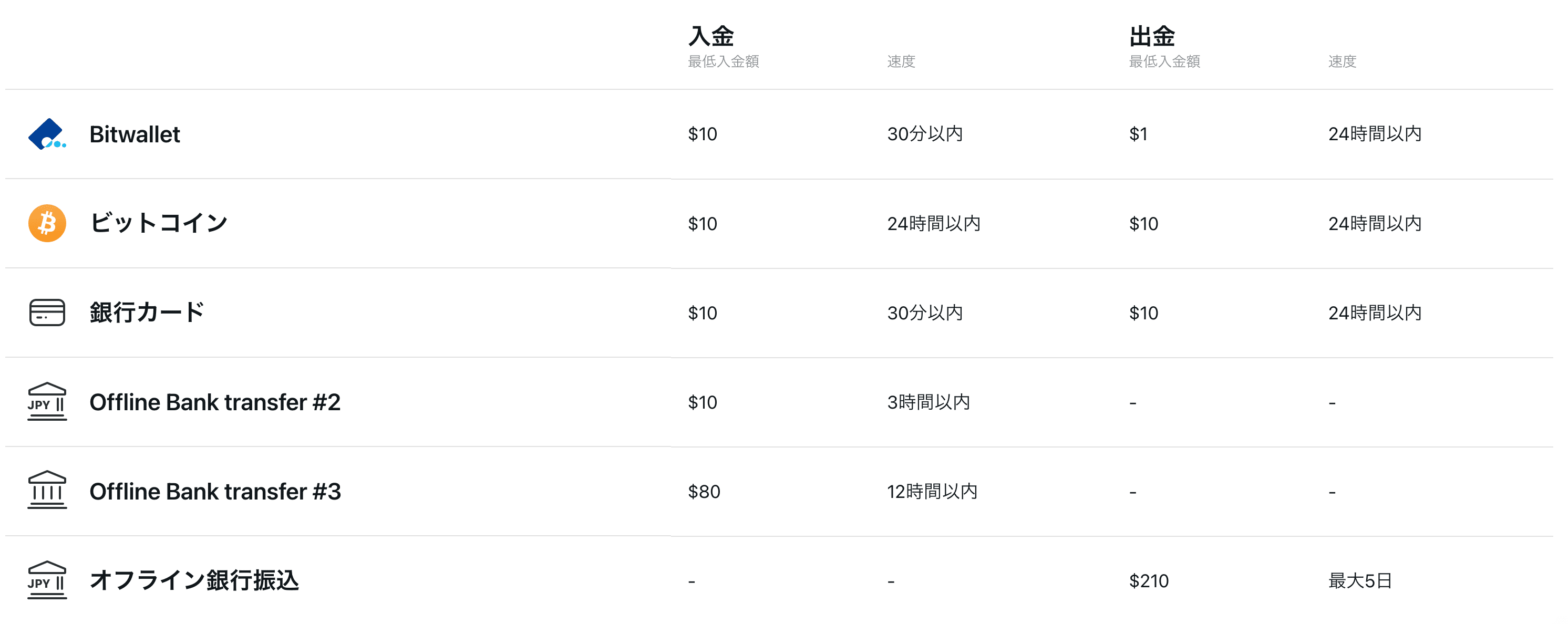Click the 出金 column heading
Screen dimensions: 1568x624
[x=1152, y=36]
